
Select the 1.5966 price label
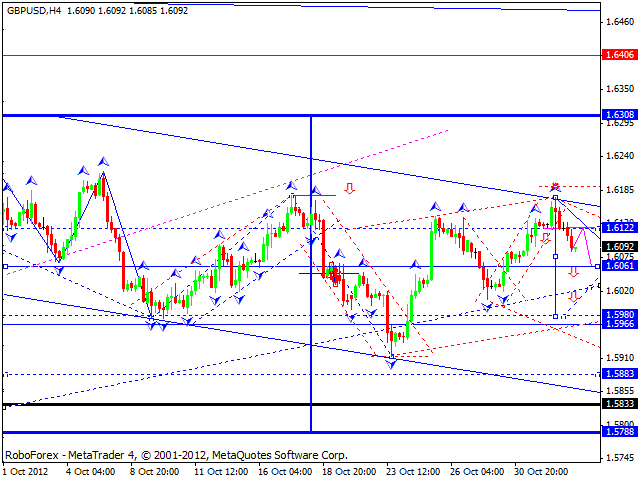pyautogui.click(x=620, y=324)
